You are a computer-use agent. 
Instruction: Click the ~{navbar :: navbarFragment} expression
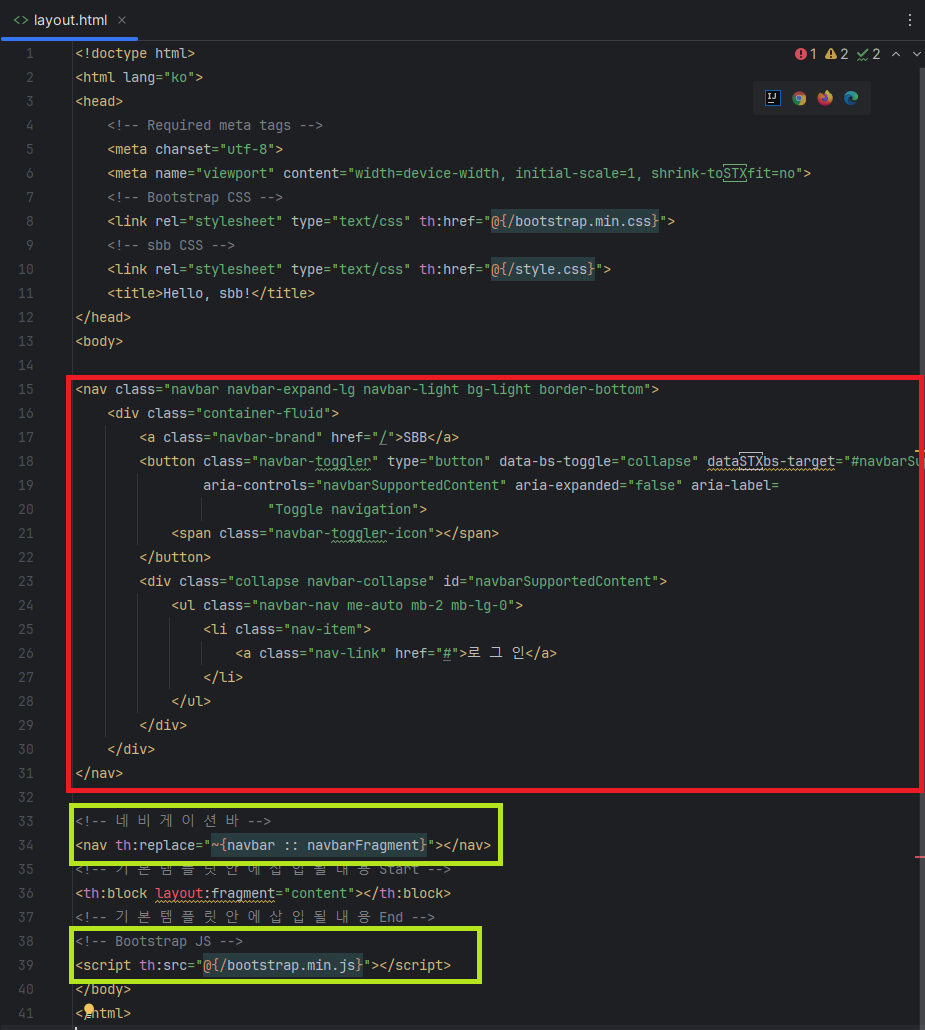point(319,845)
